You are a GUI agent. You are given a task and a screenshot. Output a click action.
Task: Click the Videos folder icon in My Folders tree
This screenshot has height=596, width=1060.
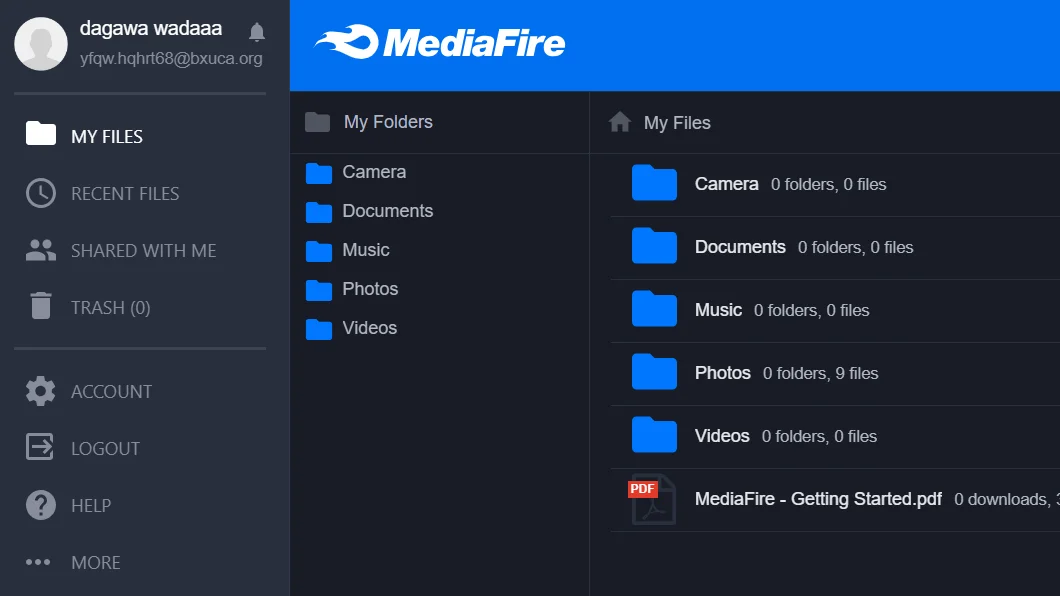319,329
